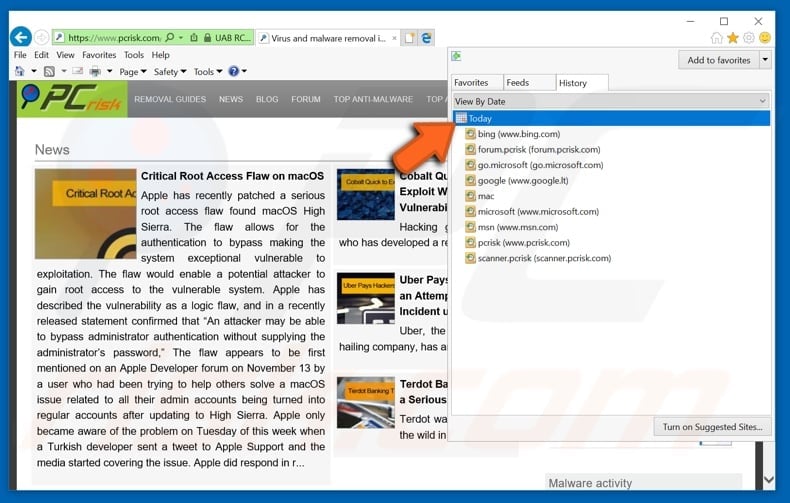This screenshot has height=503, width=790.
Task: Open go.microsoft history entry
Action: [534, 165]
